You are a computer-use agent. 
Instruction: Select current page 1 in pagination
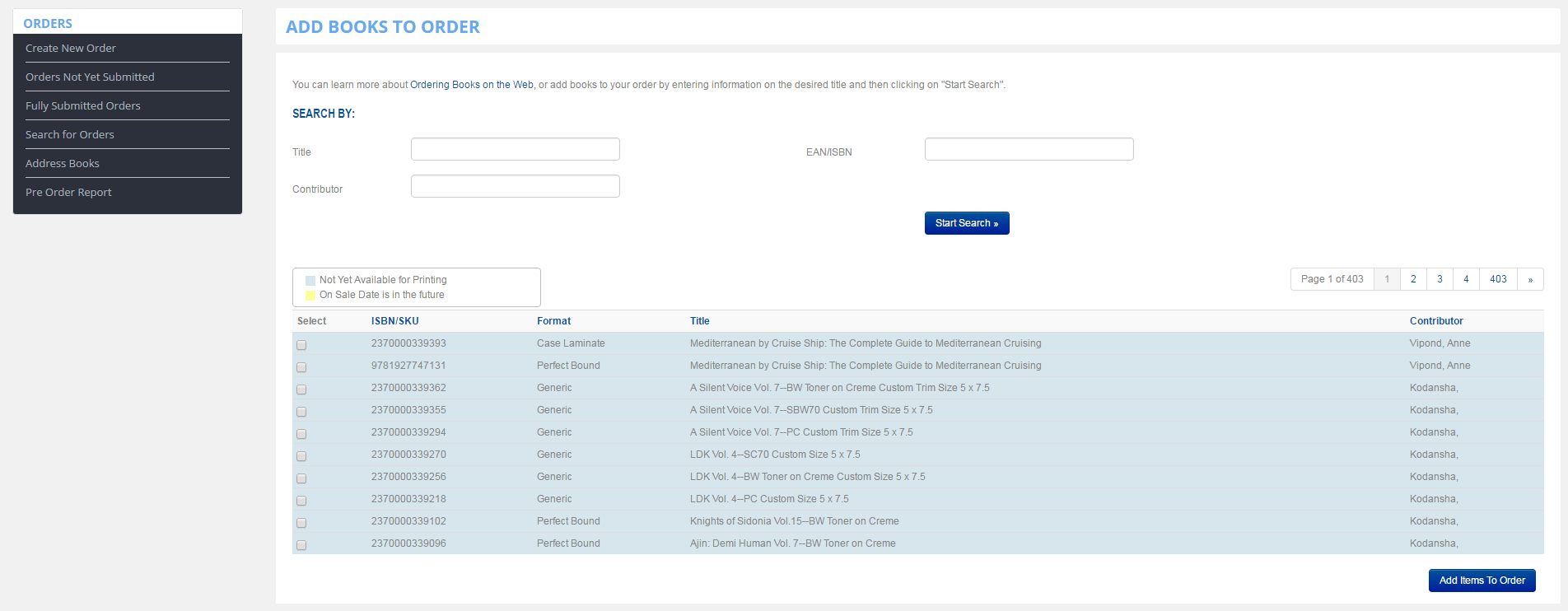[x=1387, y=279]
